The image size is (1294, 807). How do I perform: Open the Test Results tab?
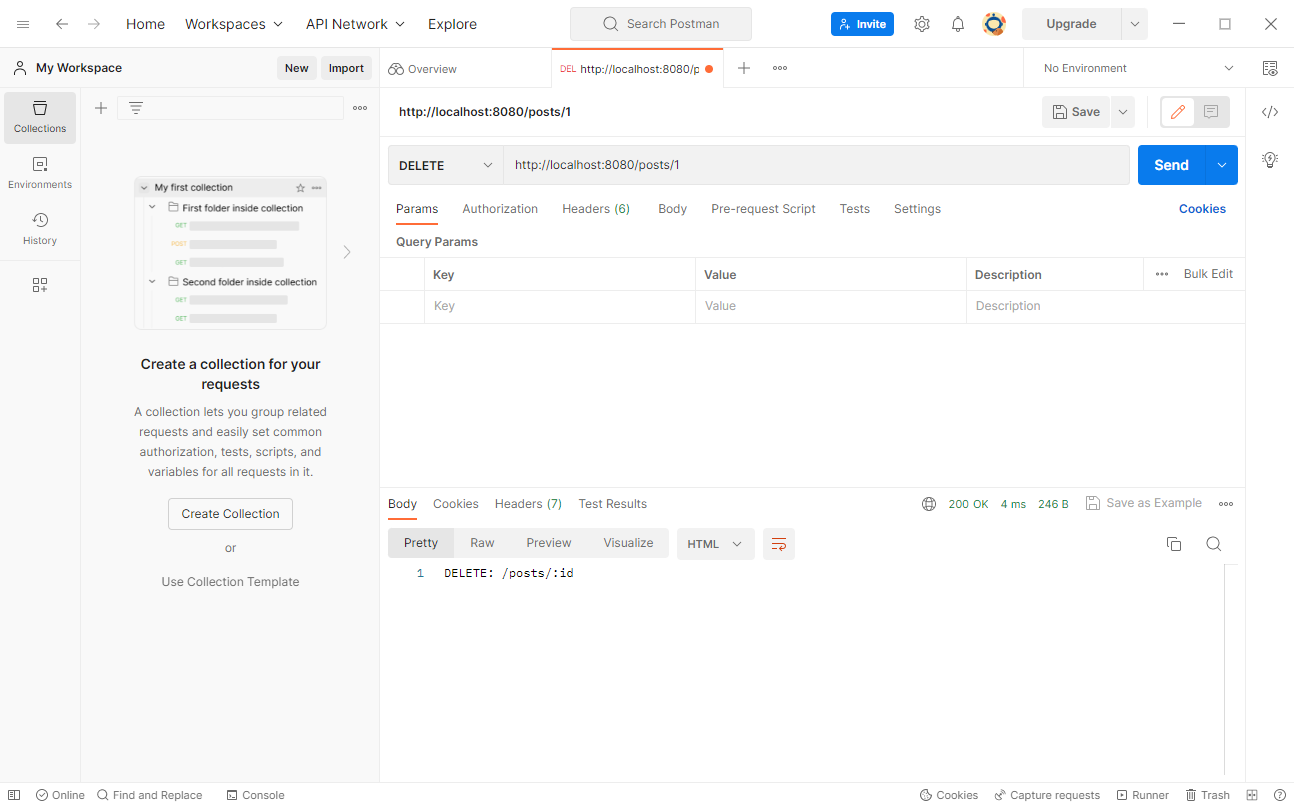(x=612, y=504)
